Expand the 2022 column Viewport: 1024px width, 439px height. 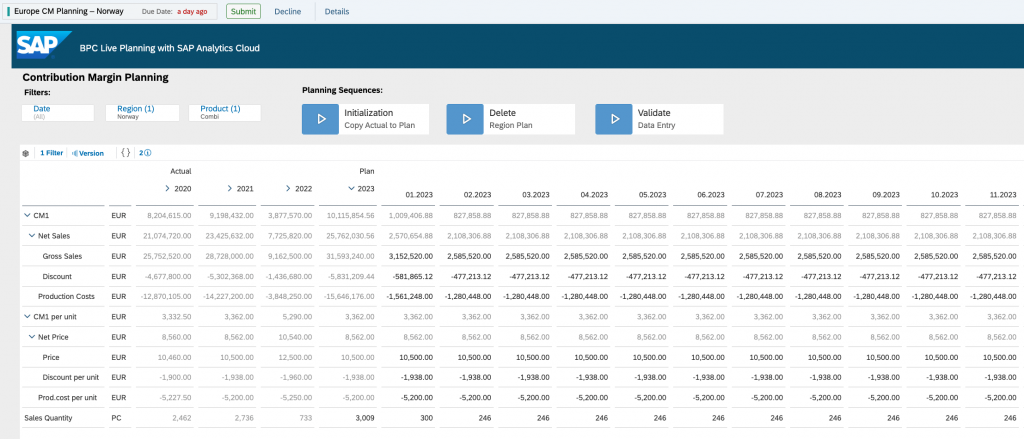tap(289, 188)
